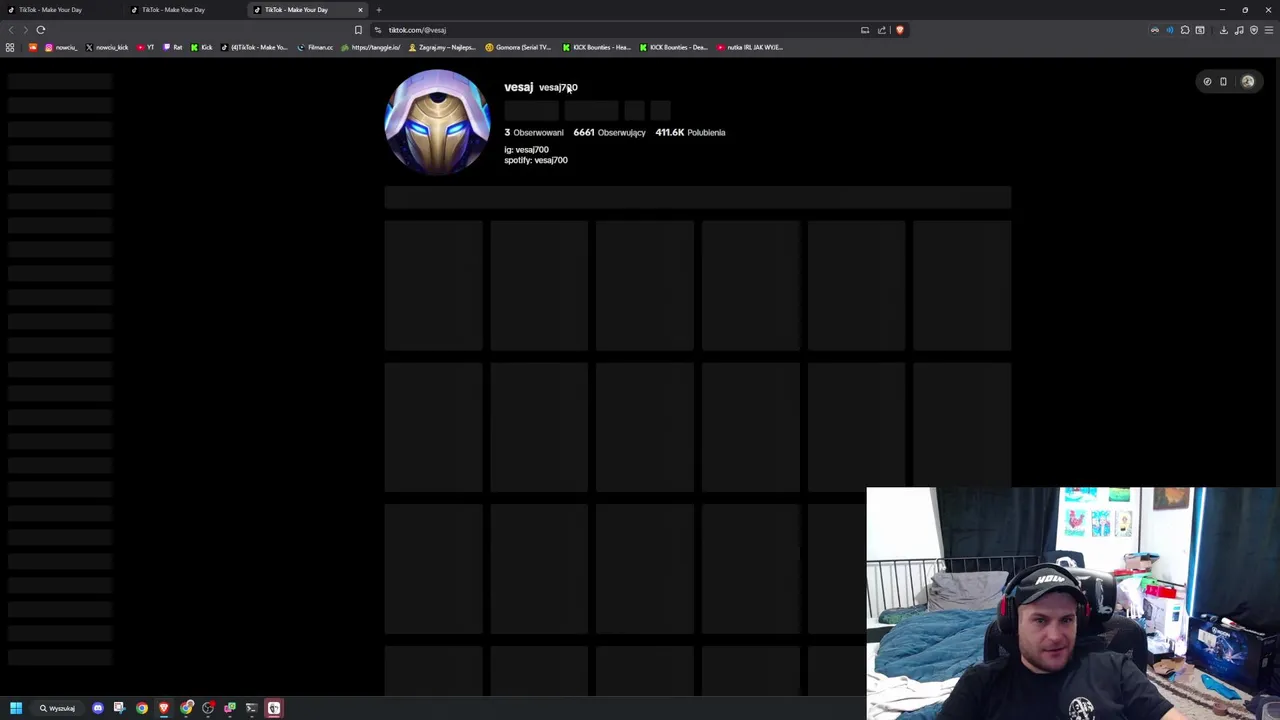Open the Windows Start menu
Viewport: 1280px width, 720px height.
16,708
